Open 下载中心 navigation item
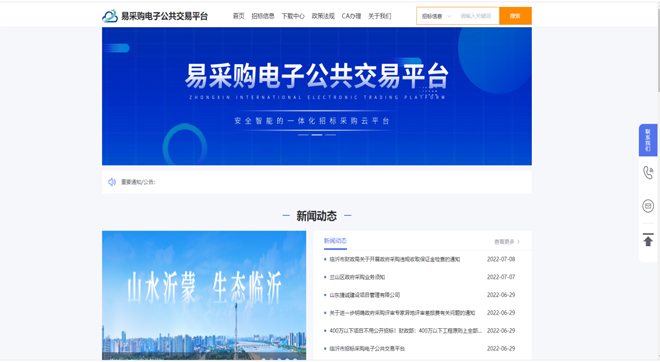This screenshot has width=660, height=362. click(x=293, y=16)
